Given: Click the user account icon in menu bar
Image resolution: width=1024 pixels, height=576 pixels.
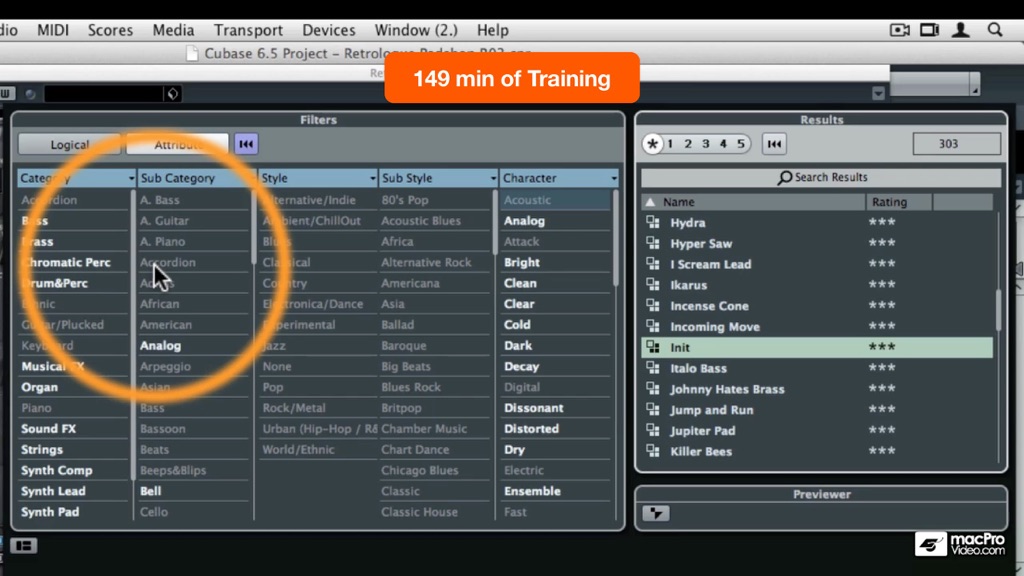Looking at the screenshot, I should pos(960,30).
